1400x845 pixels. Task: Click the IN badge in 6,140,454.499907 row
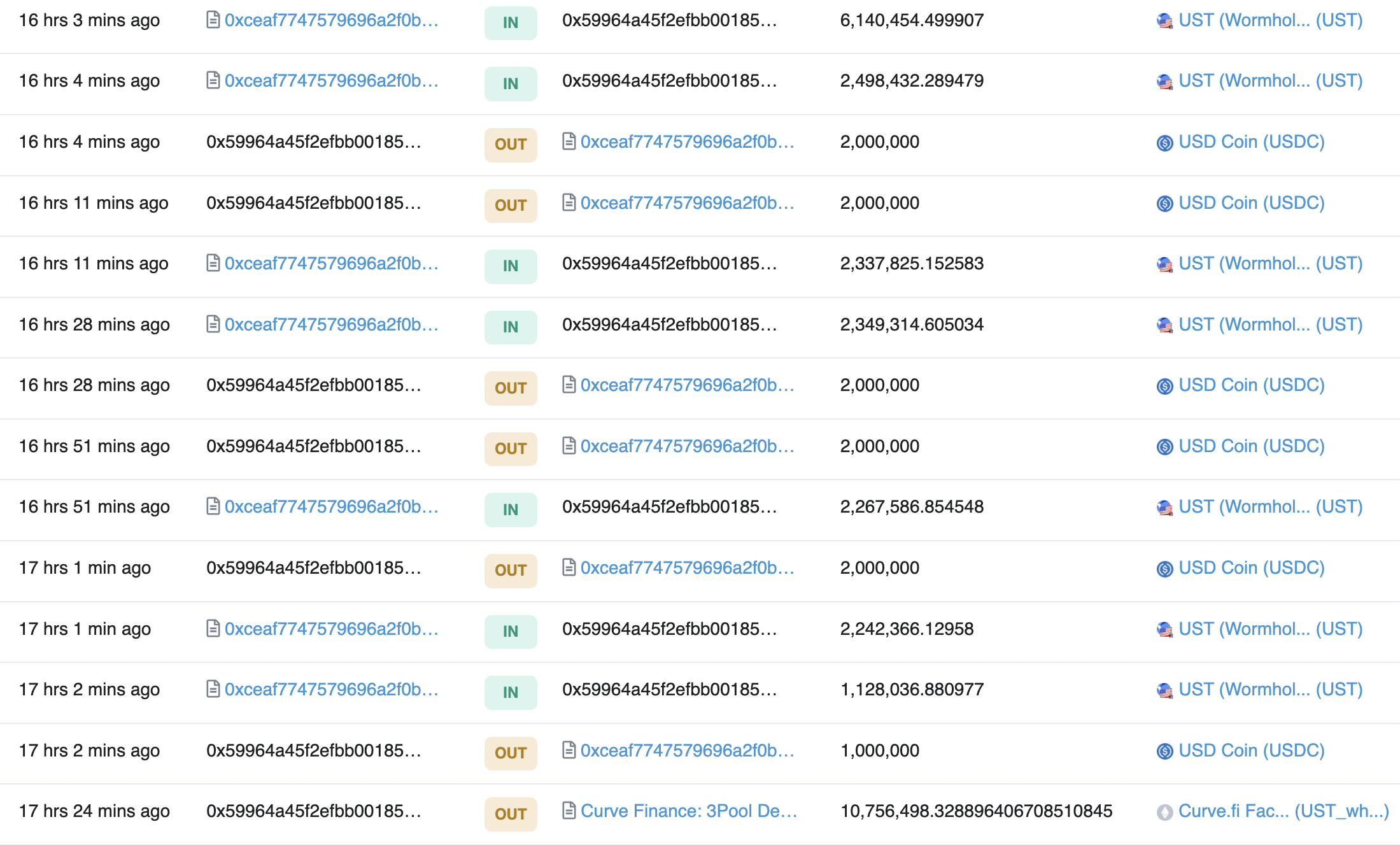(511, 22)
